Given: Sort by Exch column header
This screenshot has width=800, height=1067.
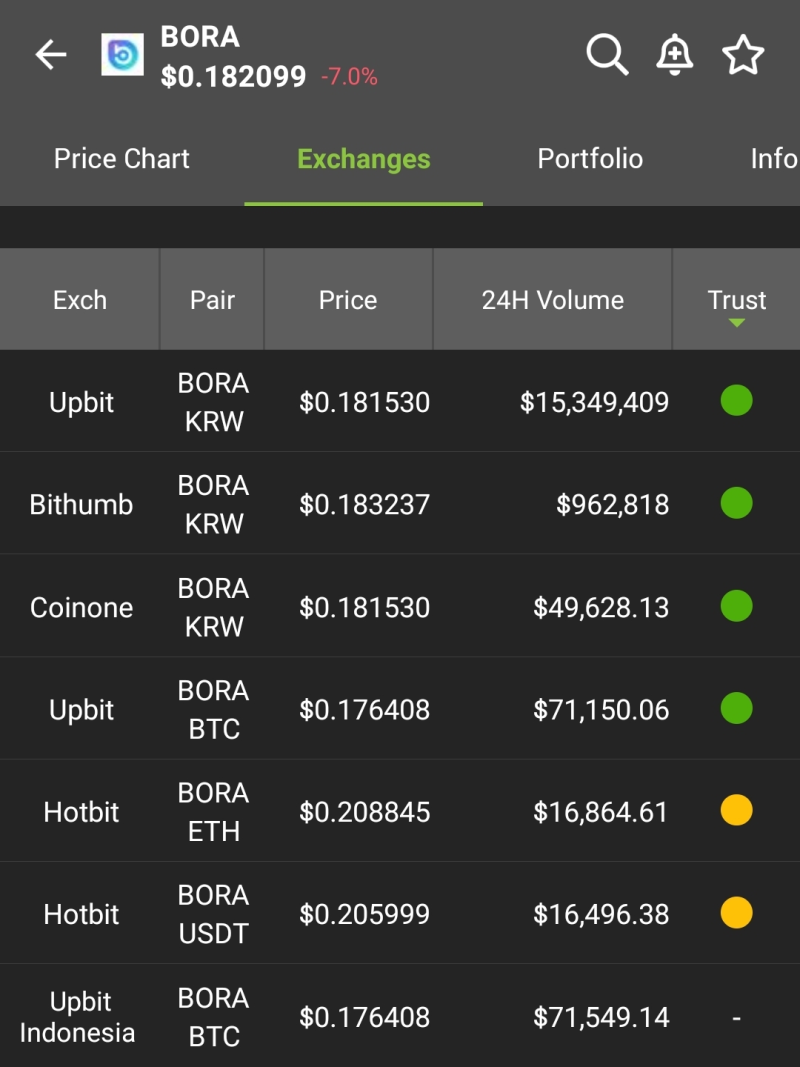Looking at the screenshot, I should click(x=80, y=300).
